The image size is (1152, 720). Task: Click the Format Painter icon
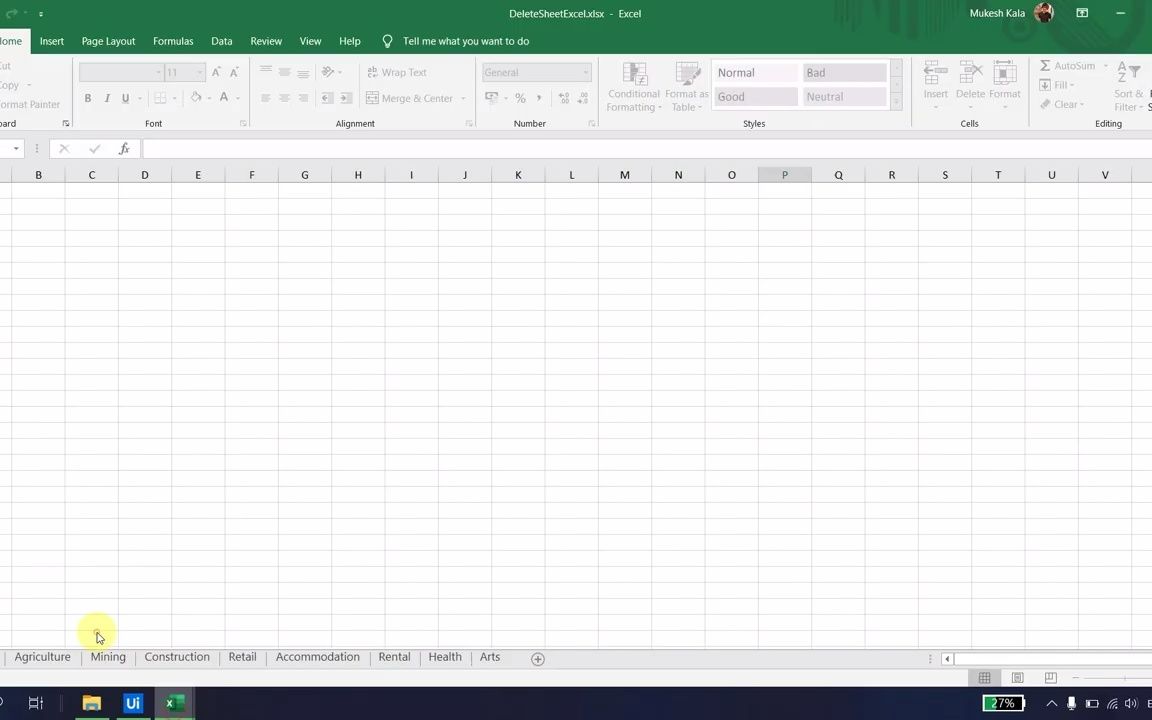(28, 104)
